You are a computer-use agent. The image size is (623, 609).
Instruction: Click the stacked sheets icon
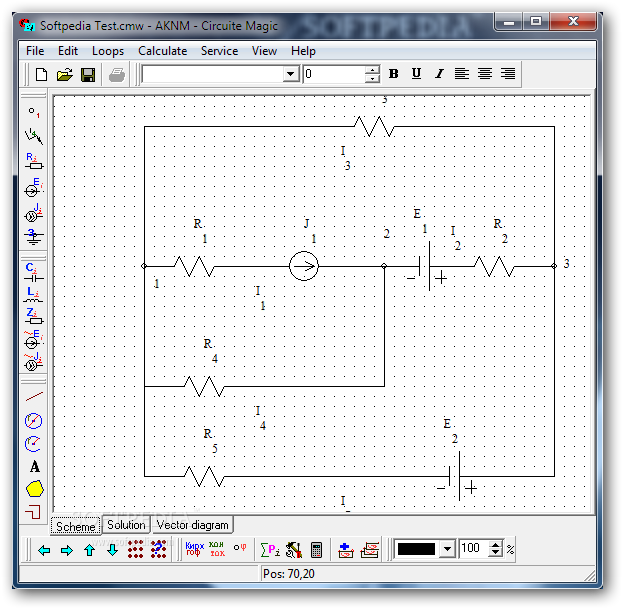370,550
